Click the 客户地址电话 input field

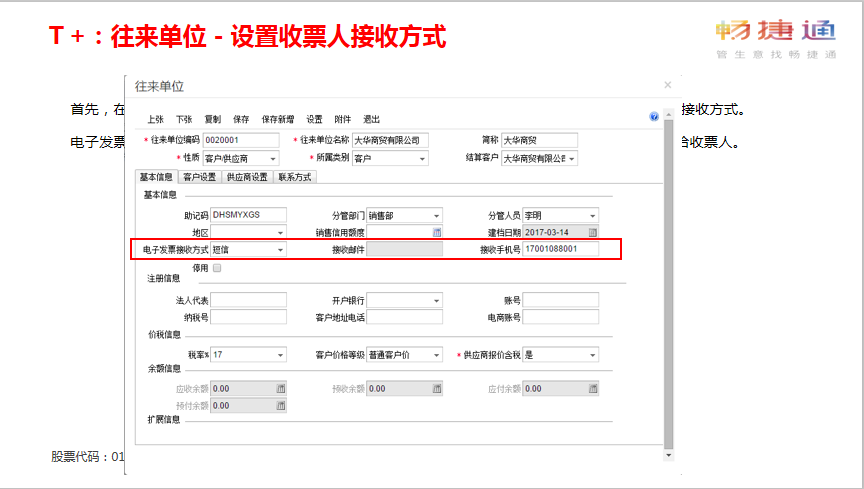pyautogui.click(x=404, y=317)
